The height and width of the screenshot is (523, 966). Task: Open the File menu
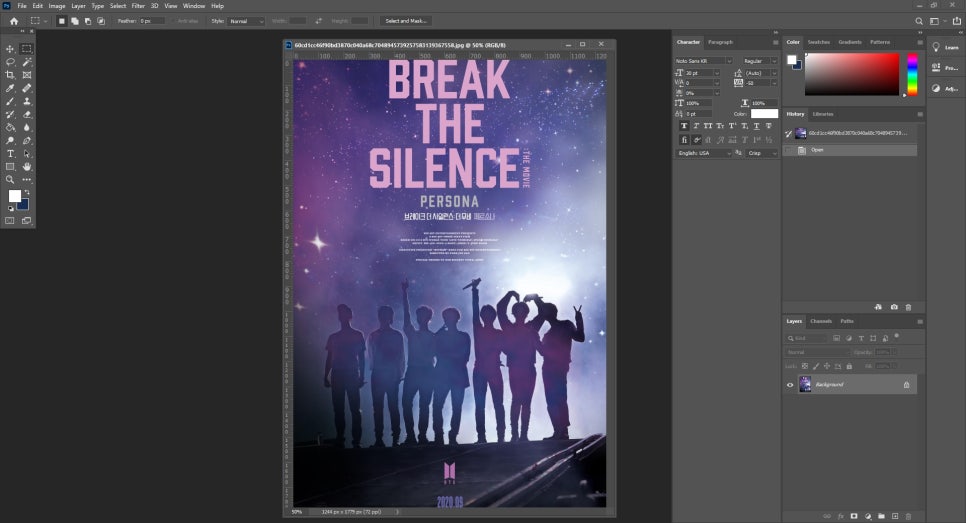(x=22, y=6)
